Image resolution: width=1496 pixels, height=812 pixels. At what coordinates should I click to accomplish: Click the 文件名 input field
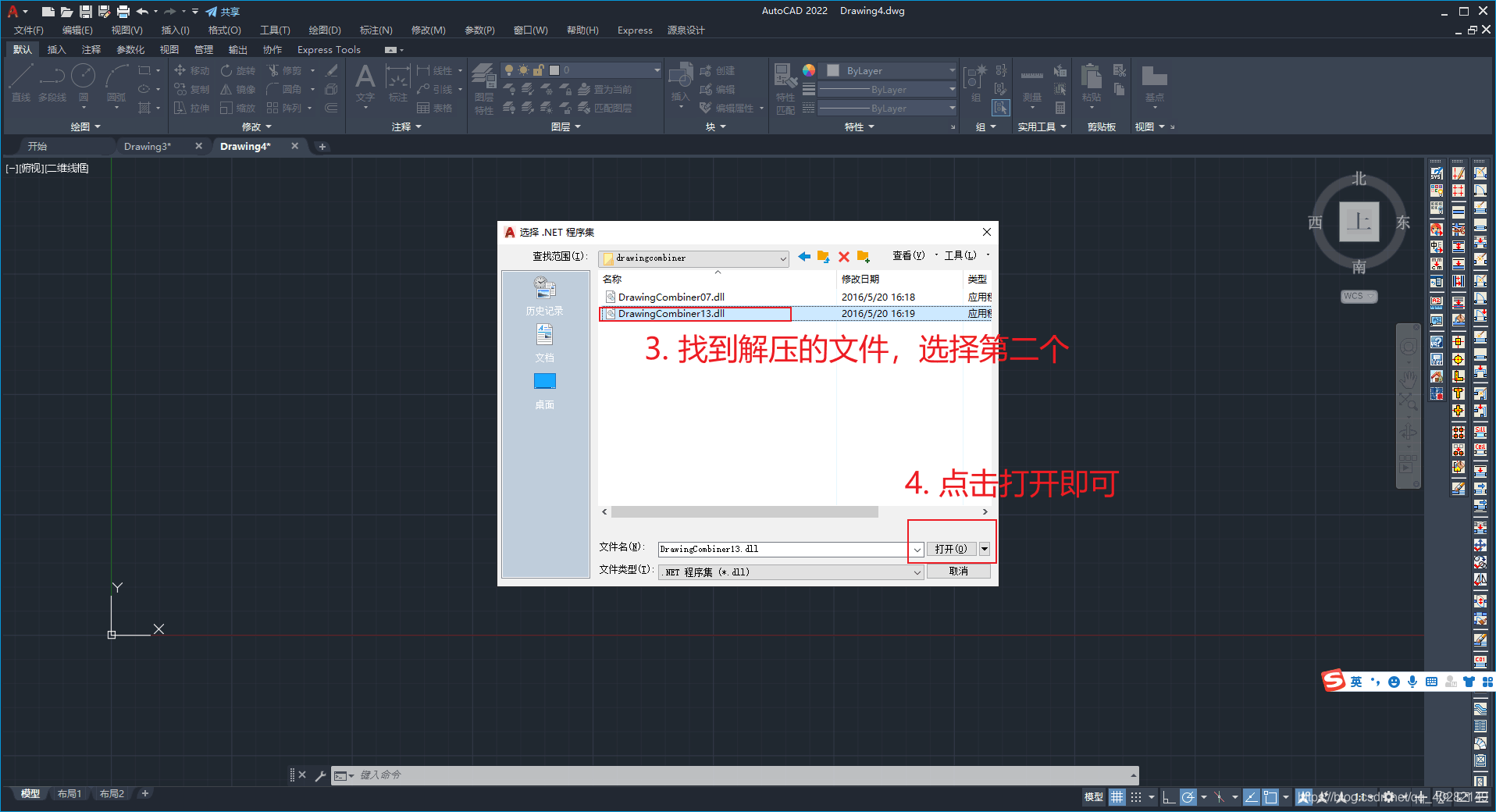coord(784,549)
